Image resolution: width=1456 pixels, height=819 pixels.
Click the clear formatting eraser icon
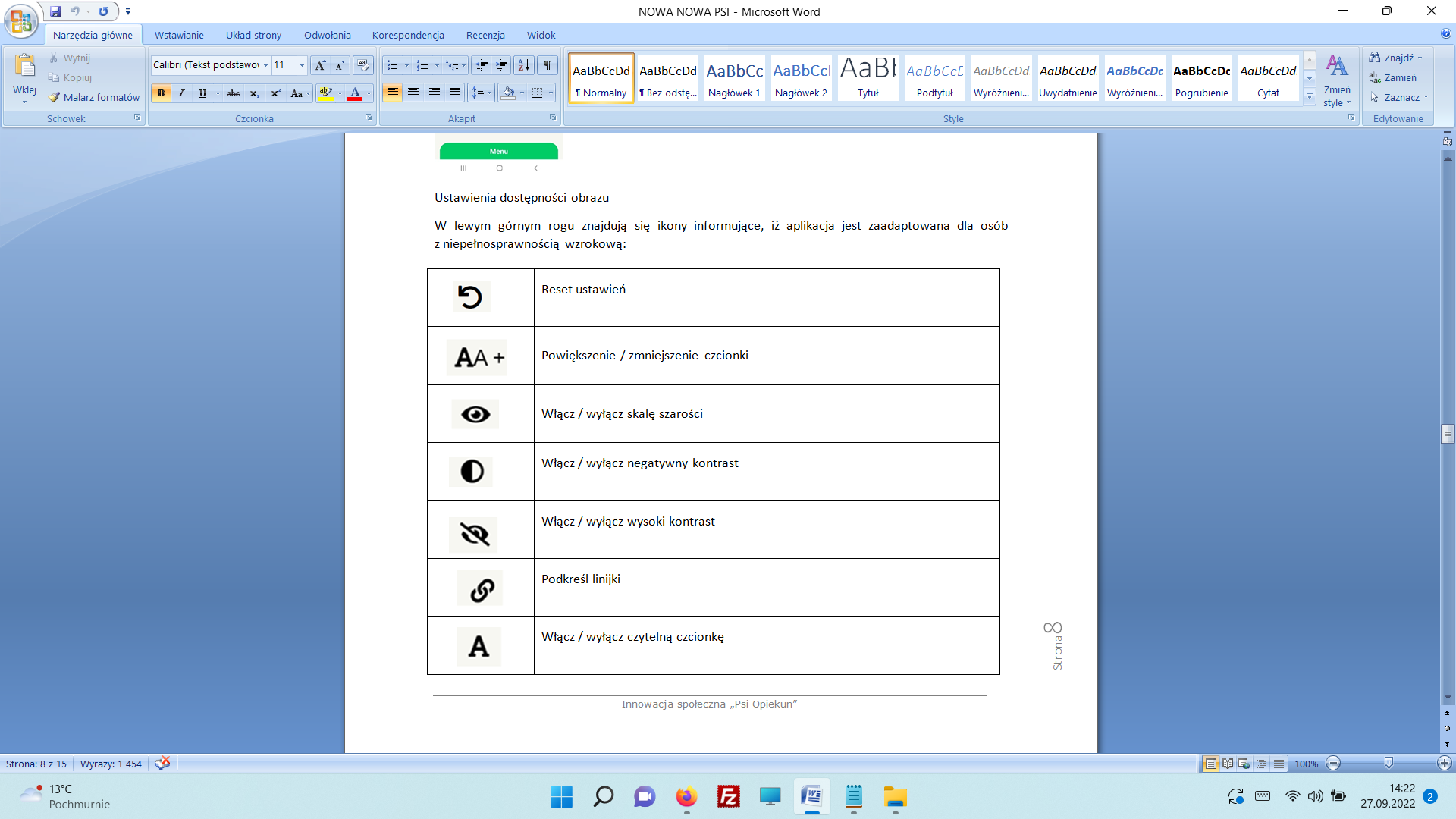coord(363,65)
